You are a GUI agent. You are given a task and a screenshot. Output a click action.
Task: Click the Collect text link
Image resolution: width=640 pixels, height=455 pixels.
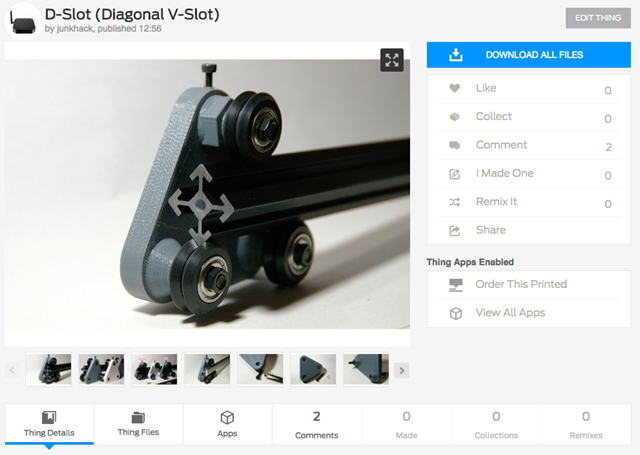click(493, 117)
